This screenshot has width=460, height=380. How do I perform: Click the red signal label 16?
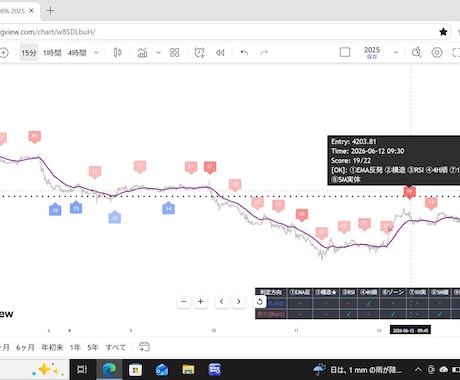[302, 215]
